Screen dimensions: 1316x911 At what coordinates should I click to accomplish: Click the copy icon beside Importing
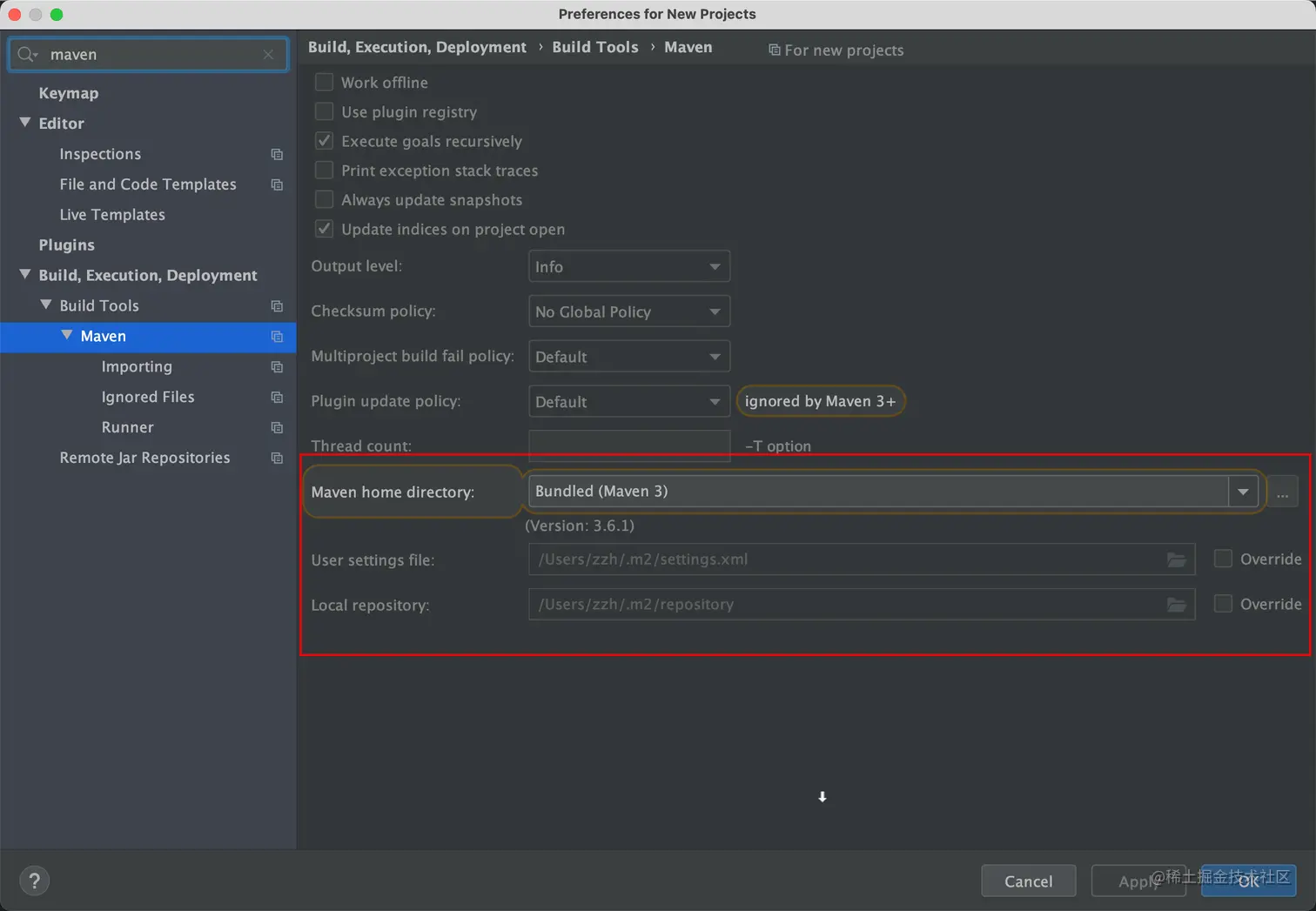pyautogui.click(x=277, y=367)
